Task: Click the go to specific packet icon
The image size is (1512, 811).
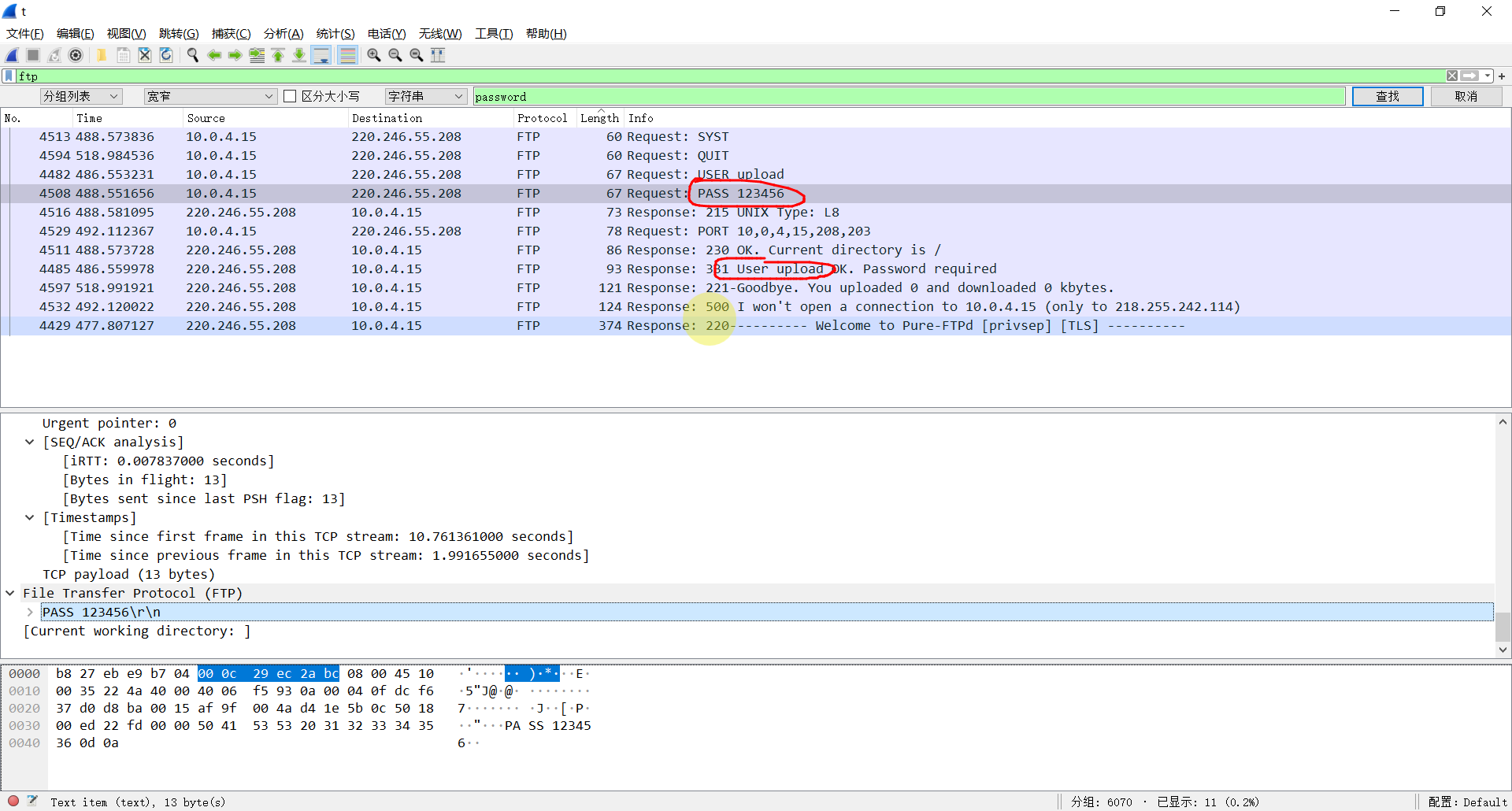Action: (x=257, y=55)
